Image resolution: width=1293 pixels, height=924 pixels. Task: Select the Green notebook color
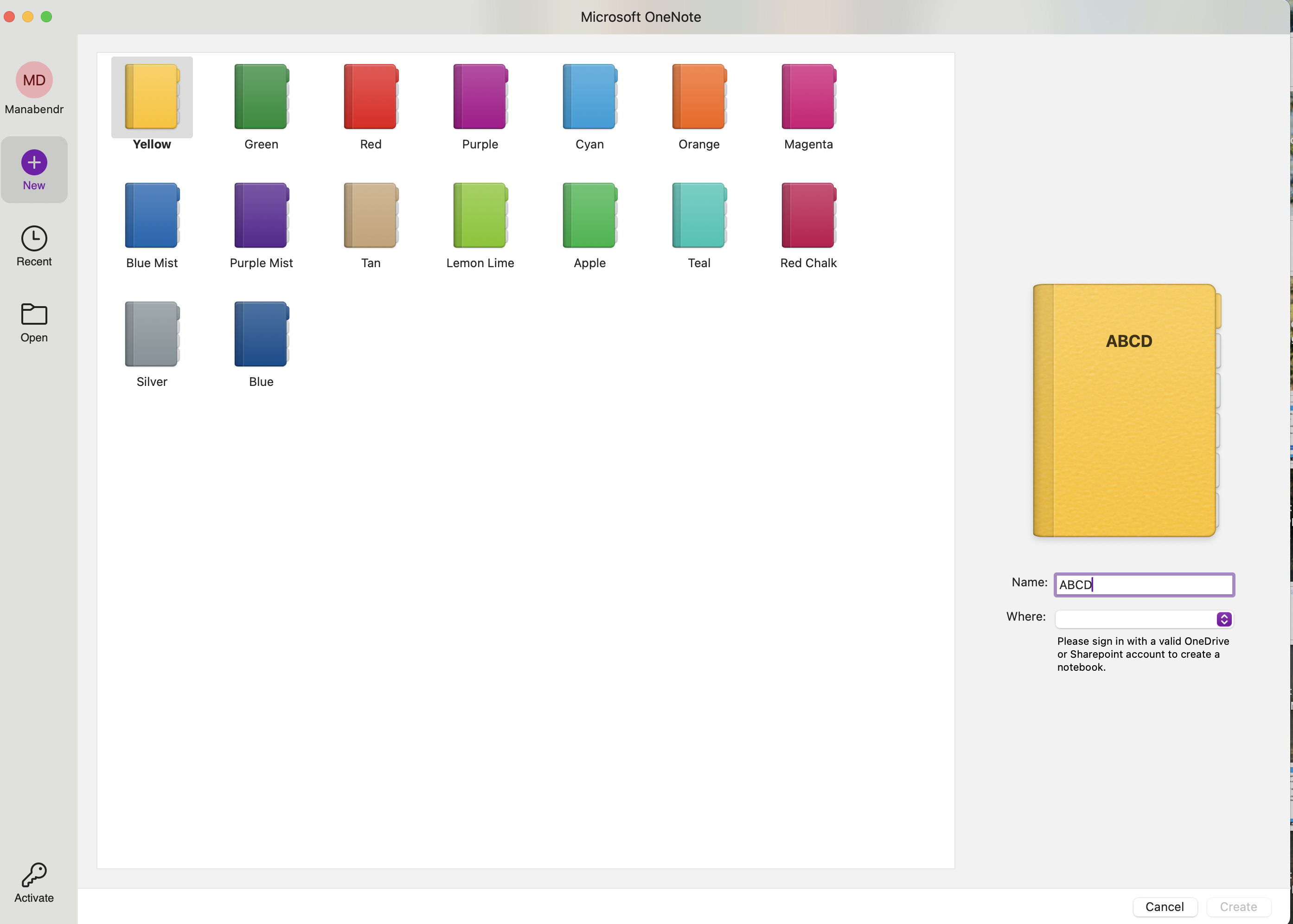[261, 97]
